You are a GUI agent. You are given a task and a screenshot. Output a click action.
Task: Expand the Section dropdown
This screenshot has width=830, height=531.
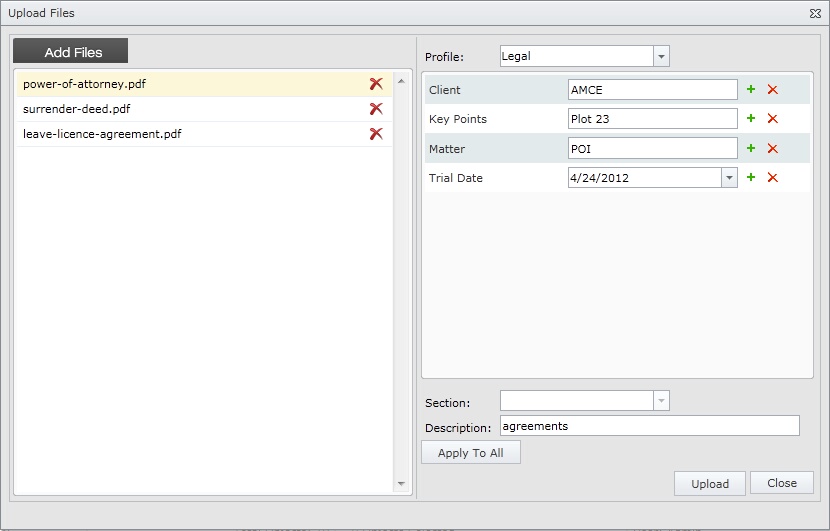pyautogui.click(x=661, y=401)
